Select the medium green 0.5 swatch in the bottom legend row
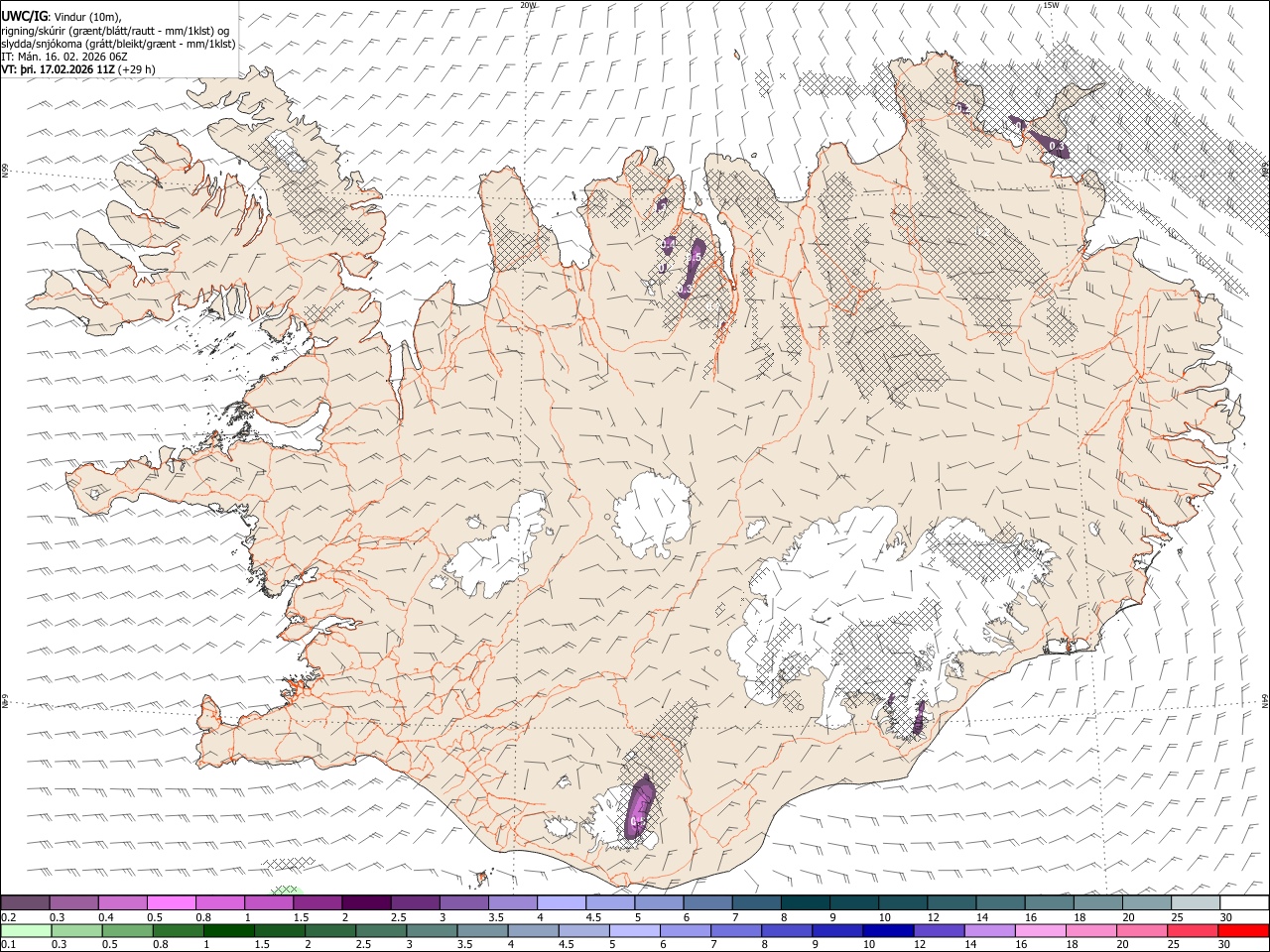 (128, 930)
